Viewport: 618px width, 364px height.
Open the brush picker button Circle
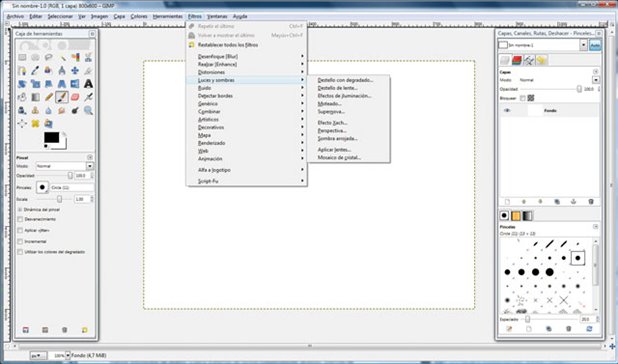pyautogui.click(x=42, y=188)
